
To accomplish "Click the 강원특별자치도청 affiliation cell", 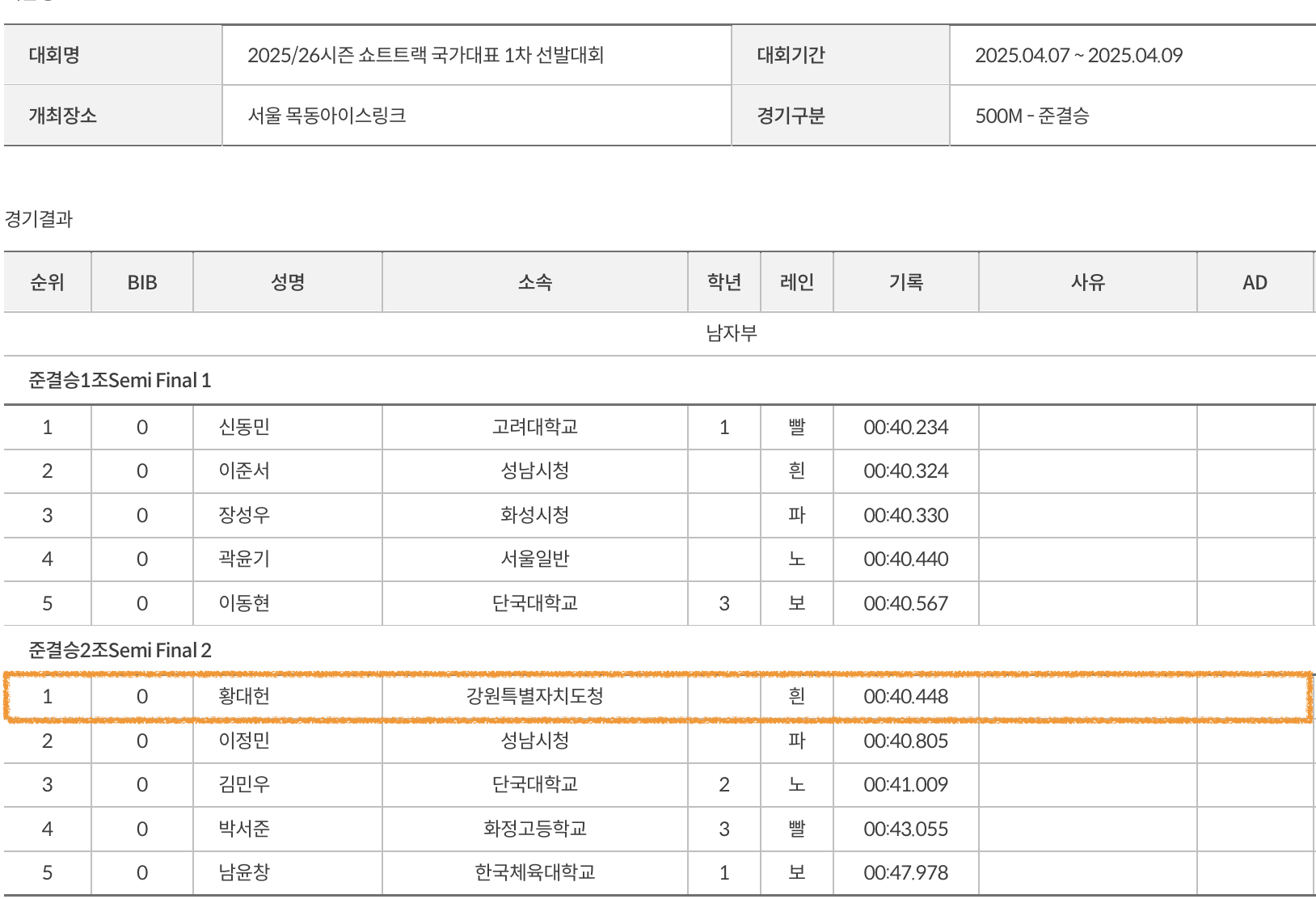I will pyautogui.click(x=534, y=696).
